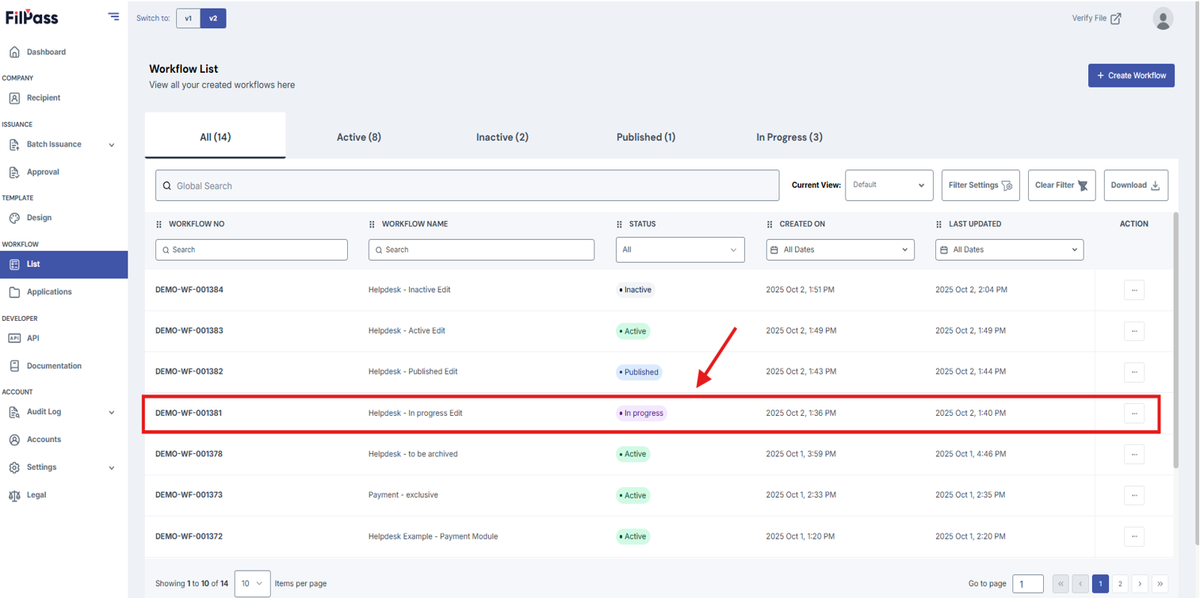The width and height of the screenshot is (1200, 598).
Task: Open the workflow List menu item
Action: pyautogui.click(x=64, y=264)
